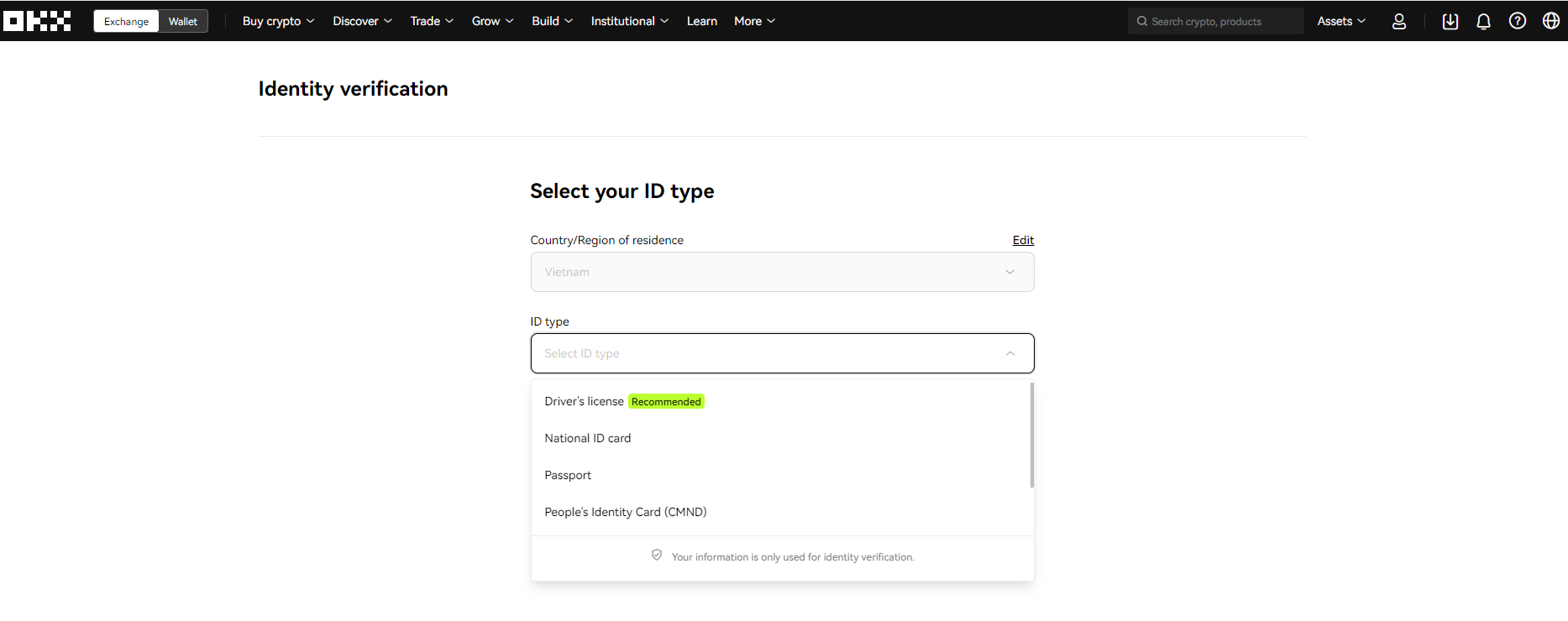Open the Vietnam country dropdown
This screenshot has height=621, width=1568.
pos(782,272)
